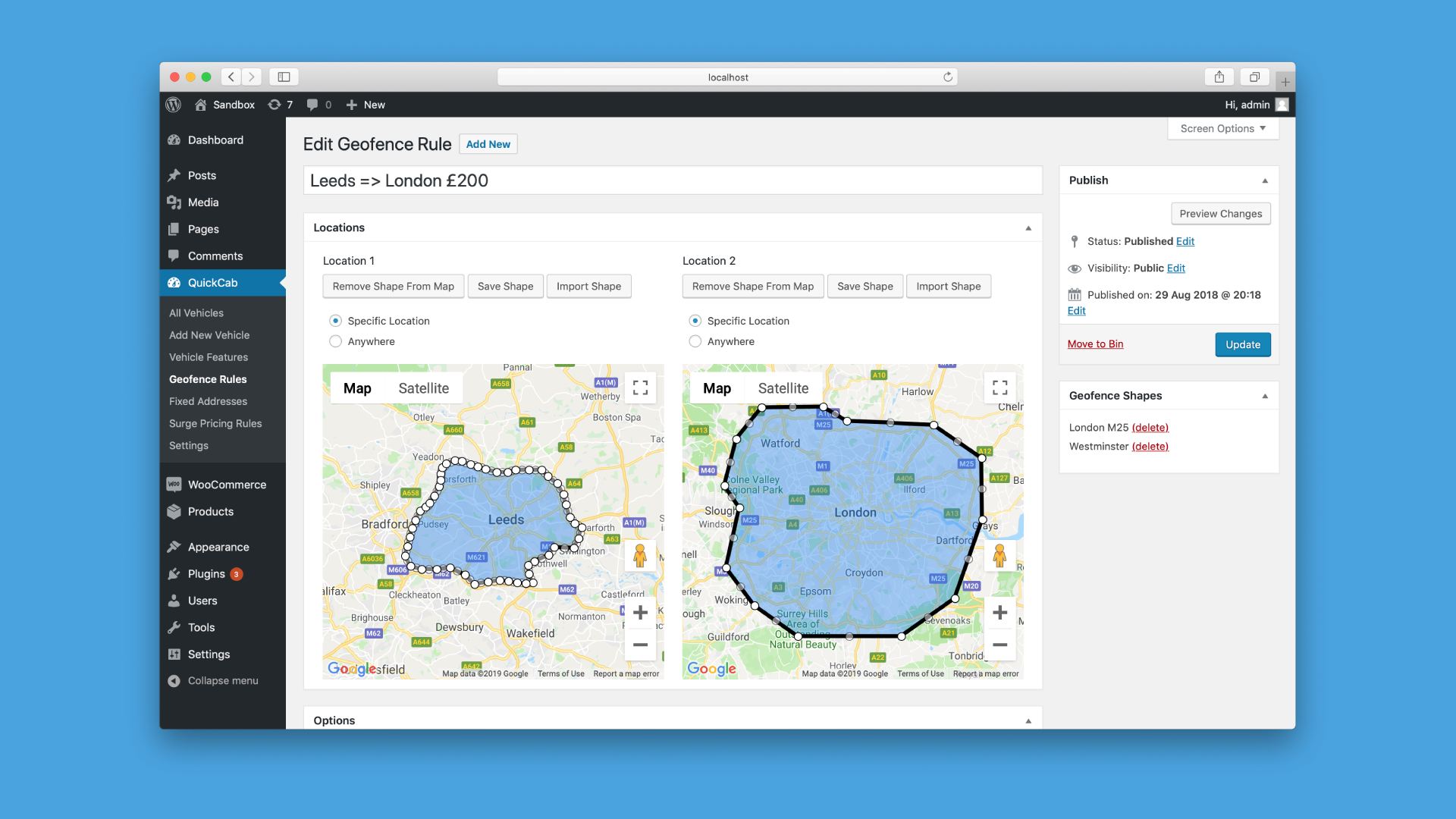Zoom in on the London map
This screenshot has width=1456, height=819.
[x=999, y=612]
